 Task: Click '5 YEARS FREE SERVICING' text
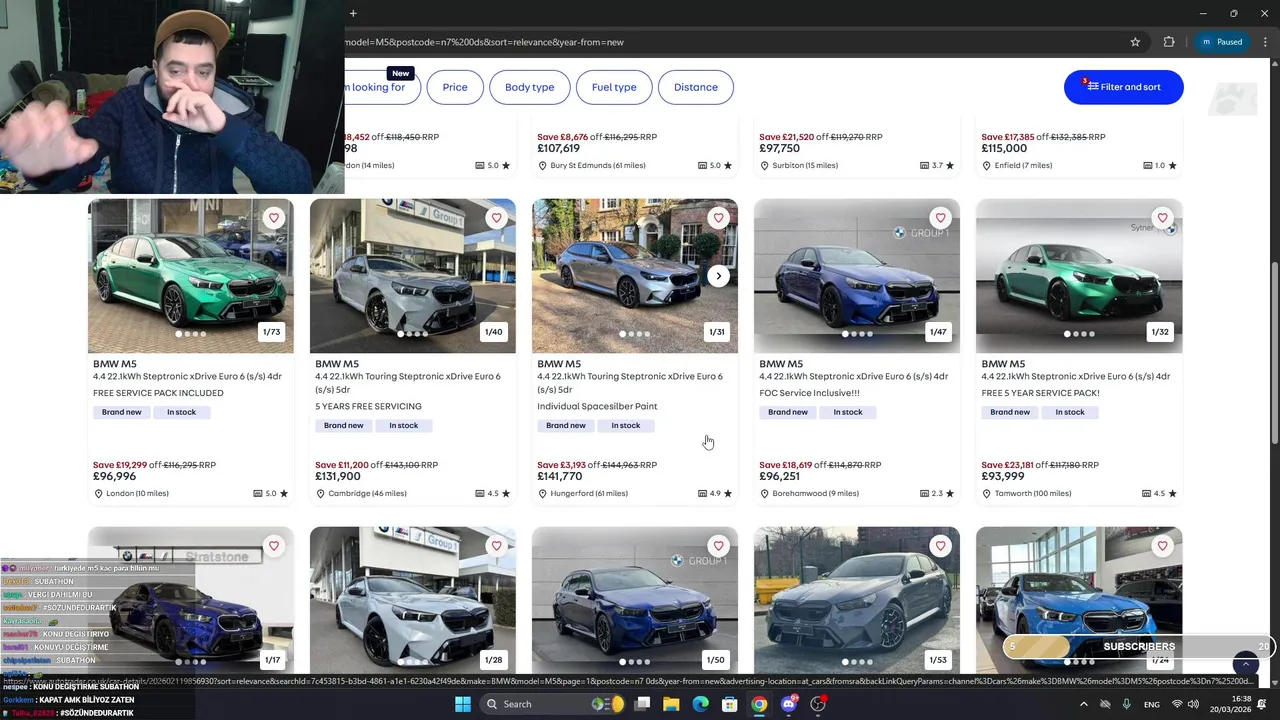tap(368, 406)
